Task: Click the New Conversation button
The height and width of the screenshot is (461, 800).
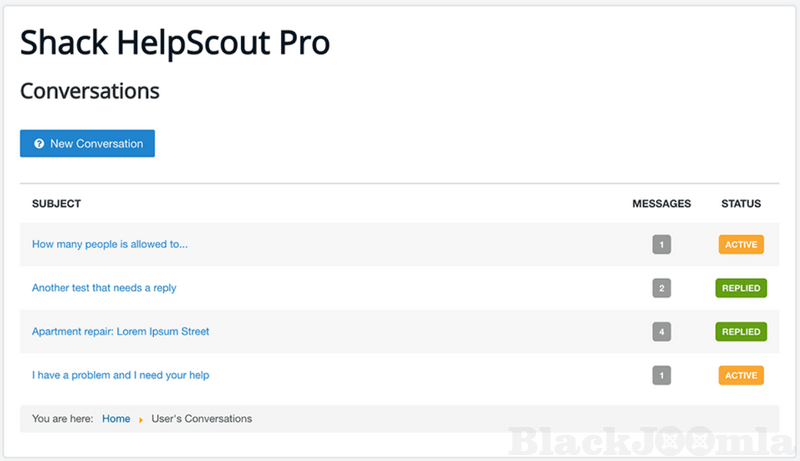Action: coord(87,144)
